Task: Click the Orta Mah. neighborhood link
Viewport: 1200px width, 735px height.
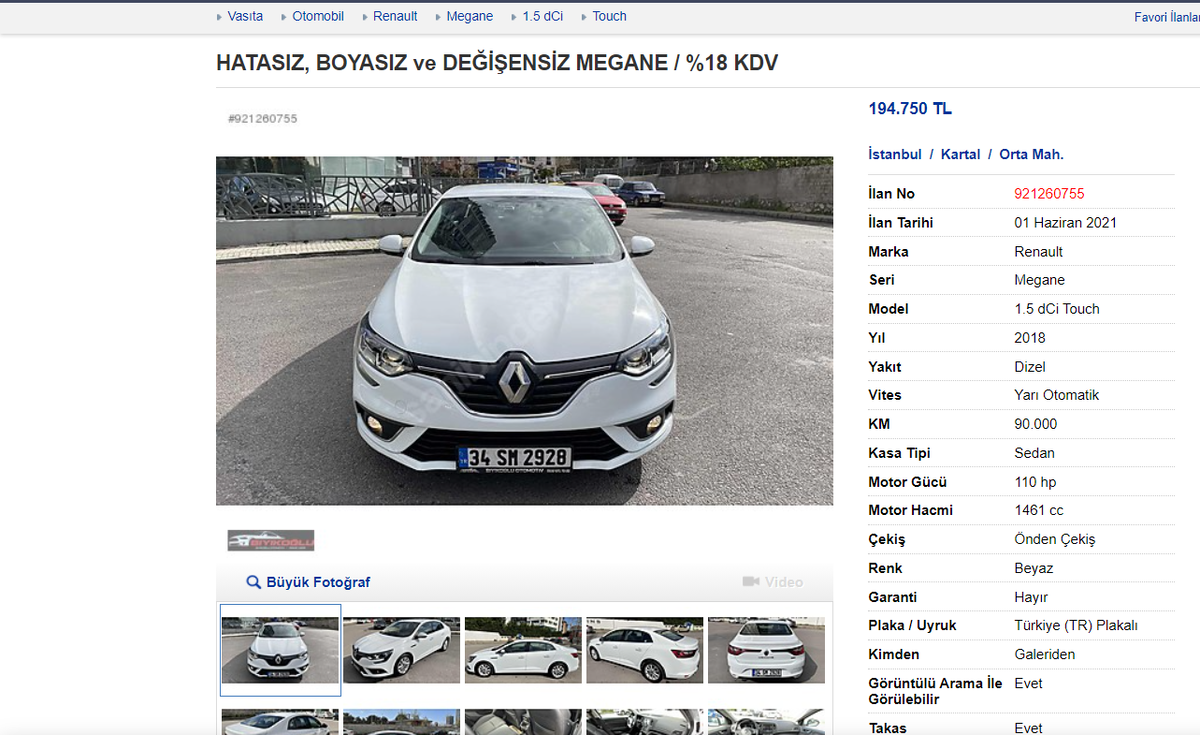Action: pyautogui.click(x=1031, y=154)
